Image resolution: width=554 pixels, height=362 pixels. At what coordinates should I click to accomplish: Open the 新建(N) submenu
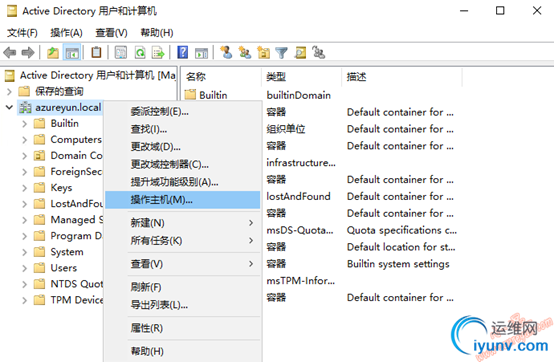click(183, 223)
